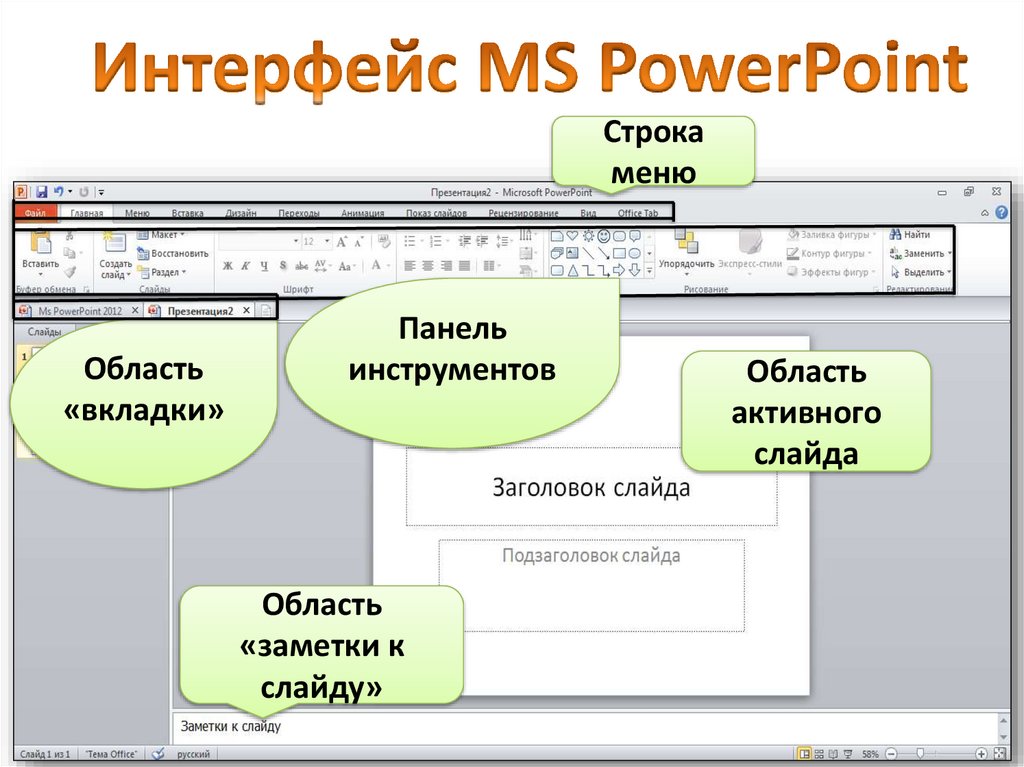Open the Раздел dropdown

click(x=162, y=272)
